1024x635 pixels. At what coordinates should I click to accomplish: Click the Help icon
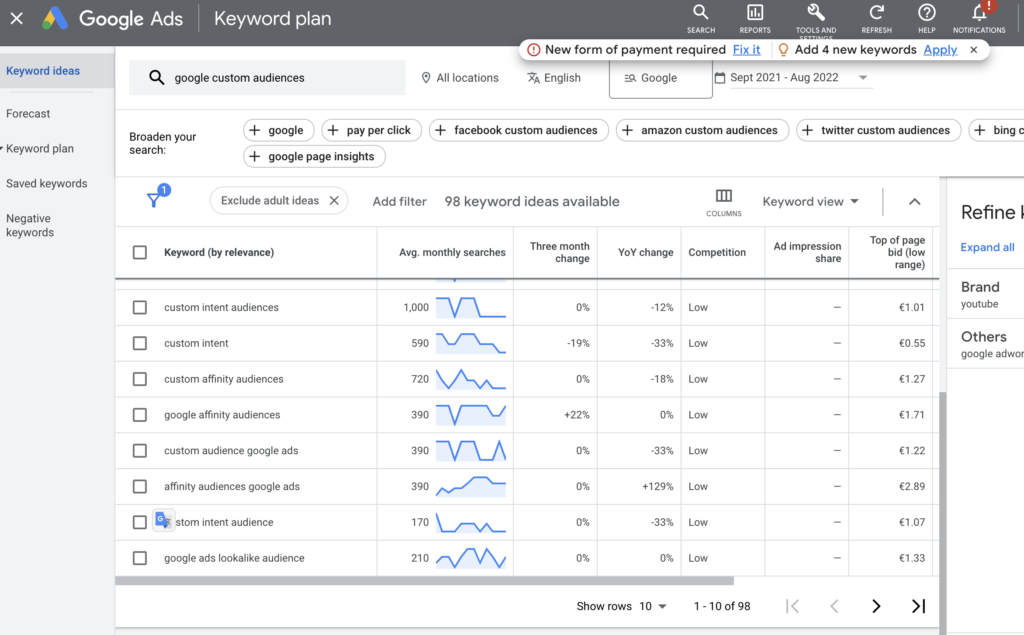926,14
